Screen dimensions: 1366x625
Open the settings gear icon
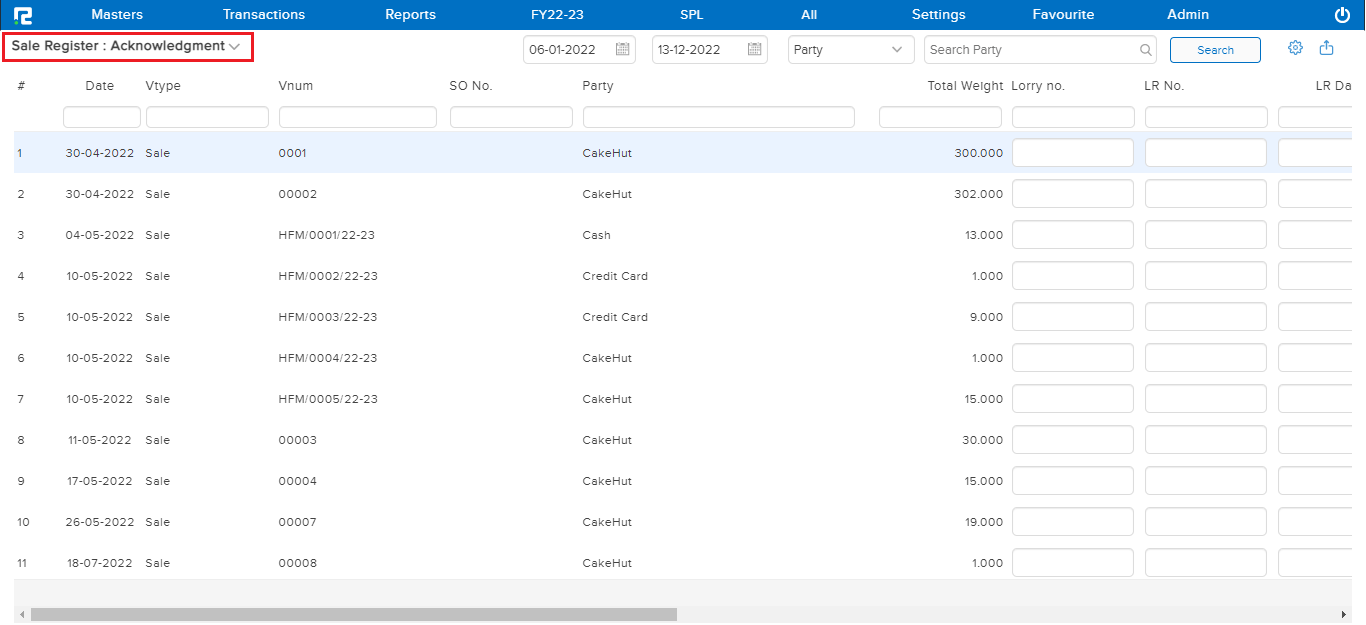[1295, 48]
